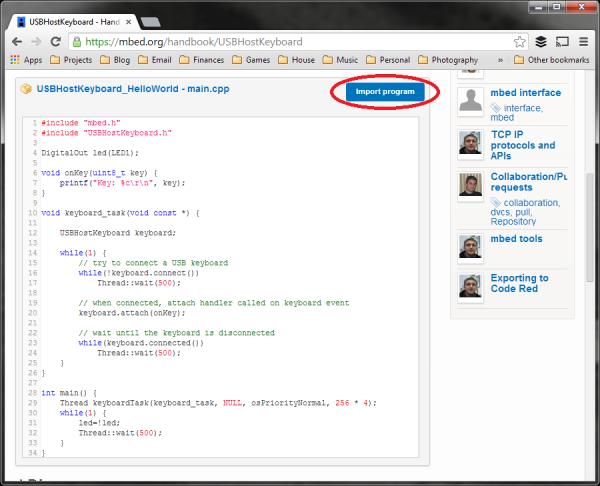Open the mbed interface link

click(x=525, y=93)
